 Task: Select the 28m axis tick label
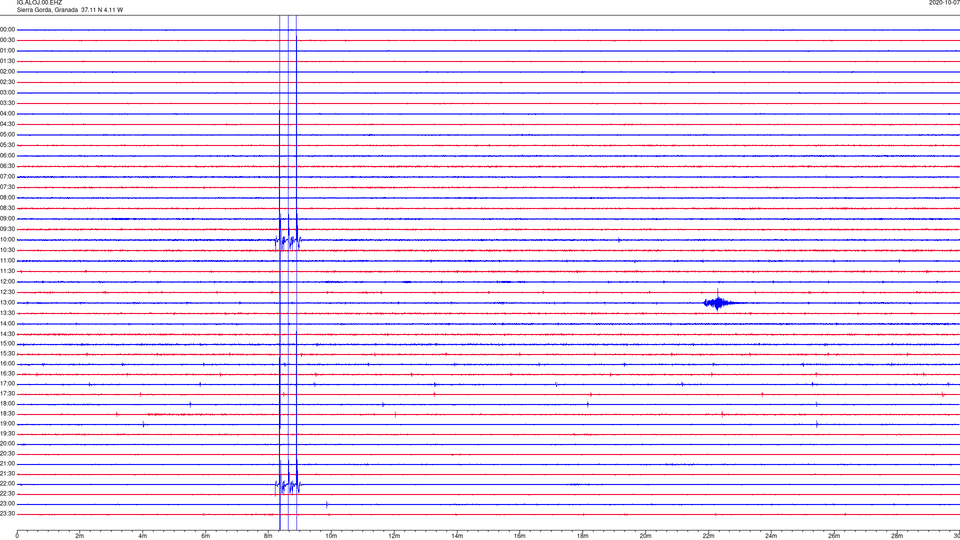[x=897, y=536]
